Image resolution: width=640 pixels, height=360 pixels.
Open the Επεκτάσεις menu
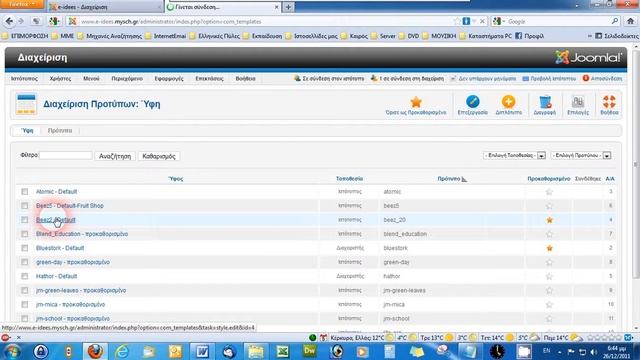point(209,78)
